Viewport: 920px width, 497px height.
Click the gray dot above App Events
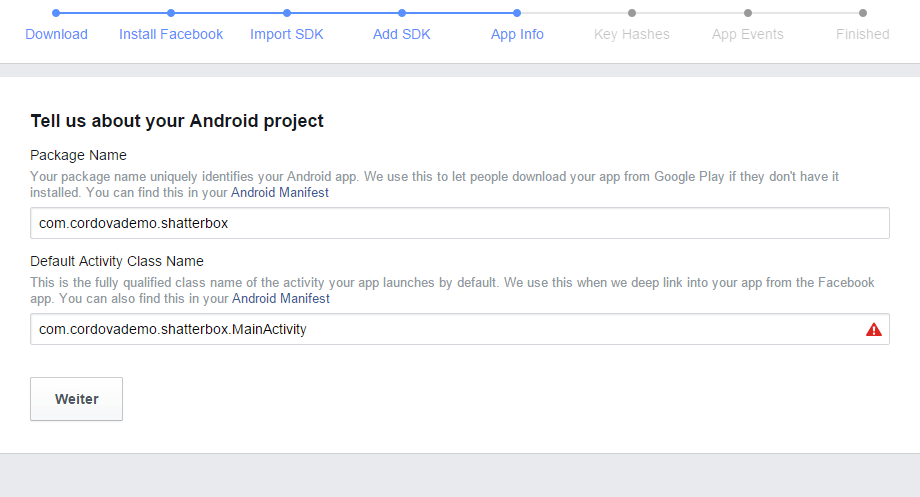[x=748, y=13]
